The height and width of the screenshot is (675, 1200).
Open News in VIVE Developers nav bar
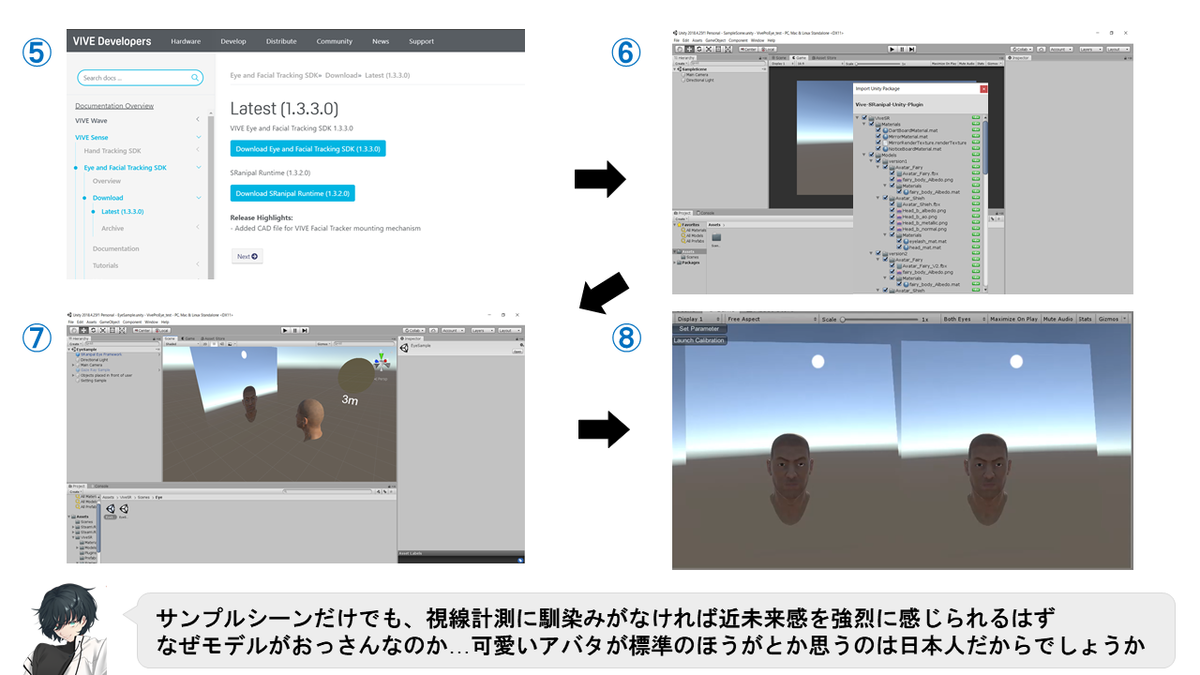click(380, 41)
